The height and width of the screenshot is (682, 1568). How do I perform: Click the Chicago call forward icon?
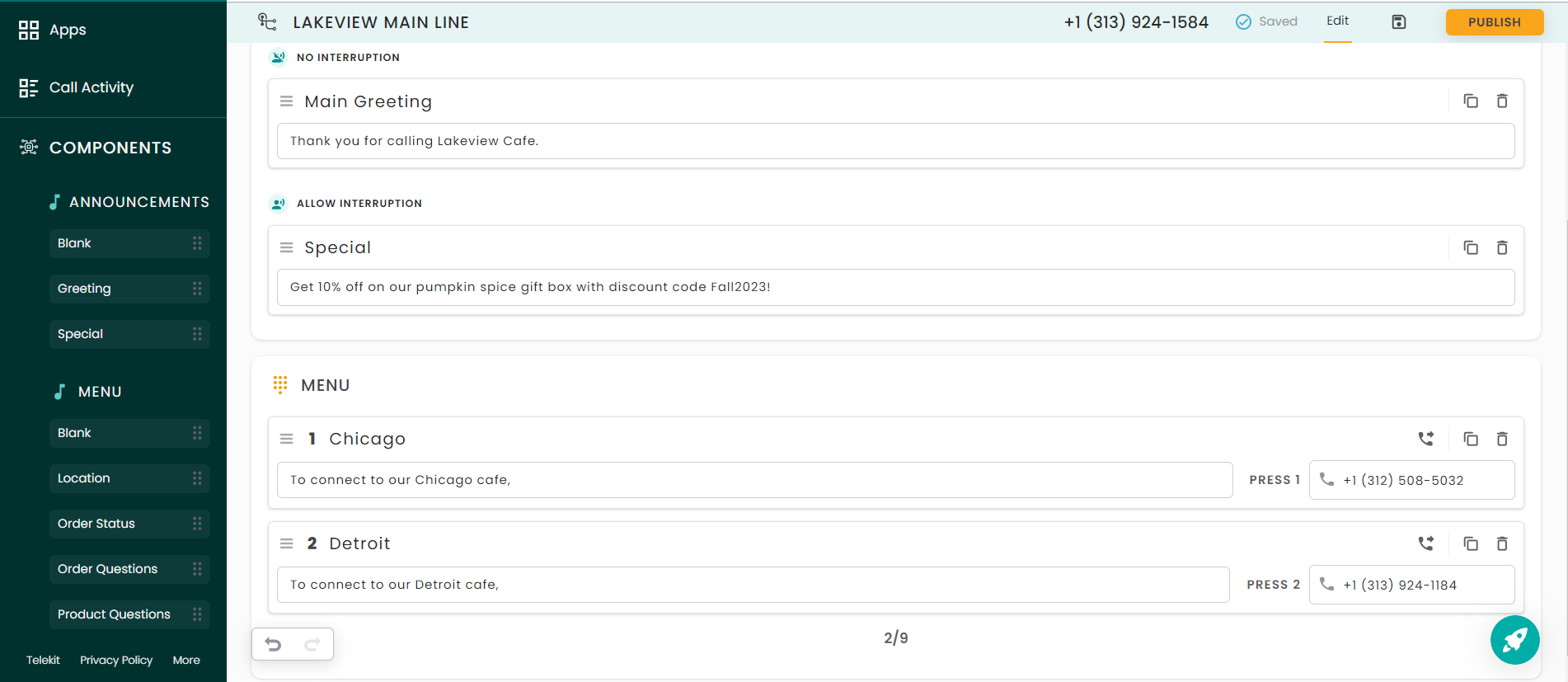pyautogui.click(x=1426, y=439)
